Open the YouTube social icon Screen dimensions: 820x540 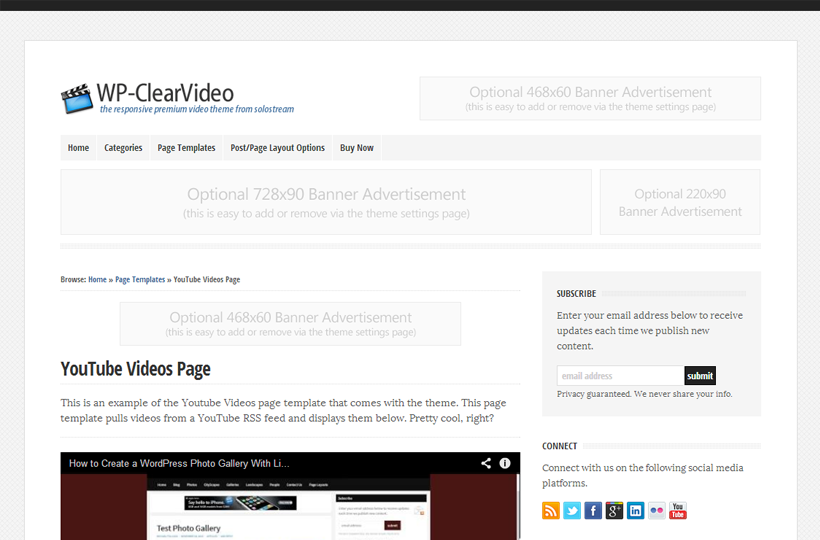click(x=678, y=510)
